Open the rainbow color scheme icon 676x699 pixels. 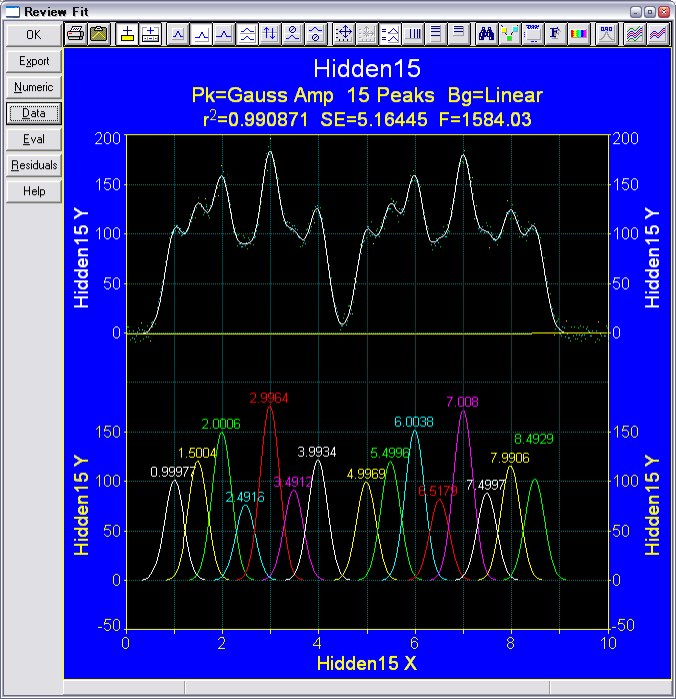(578, 34)
